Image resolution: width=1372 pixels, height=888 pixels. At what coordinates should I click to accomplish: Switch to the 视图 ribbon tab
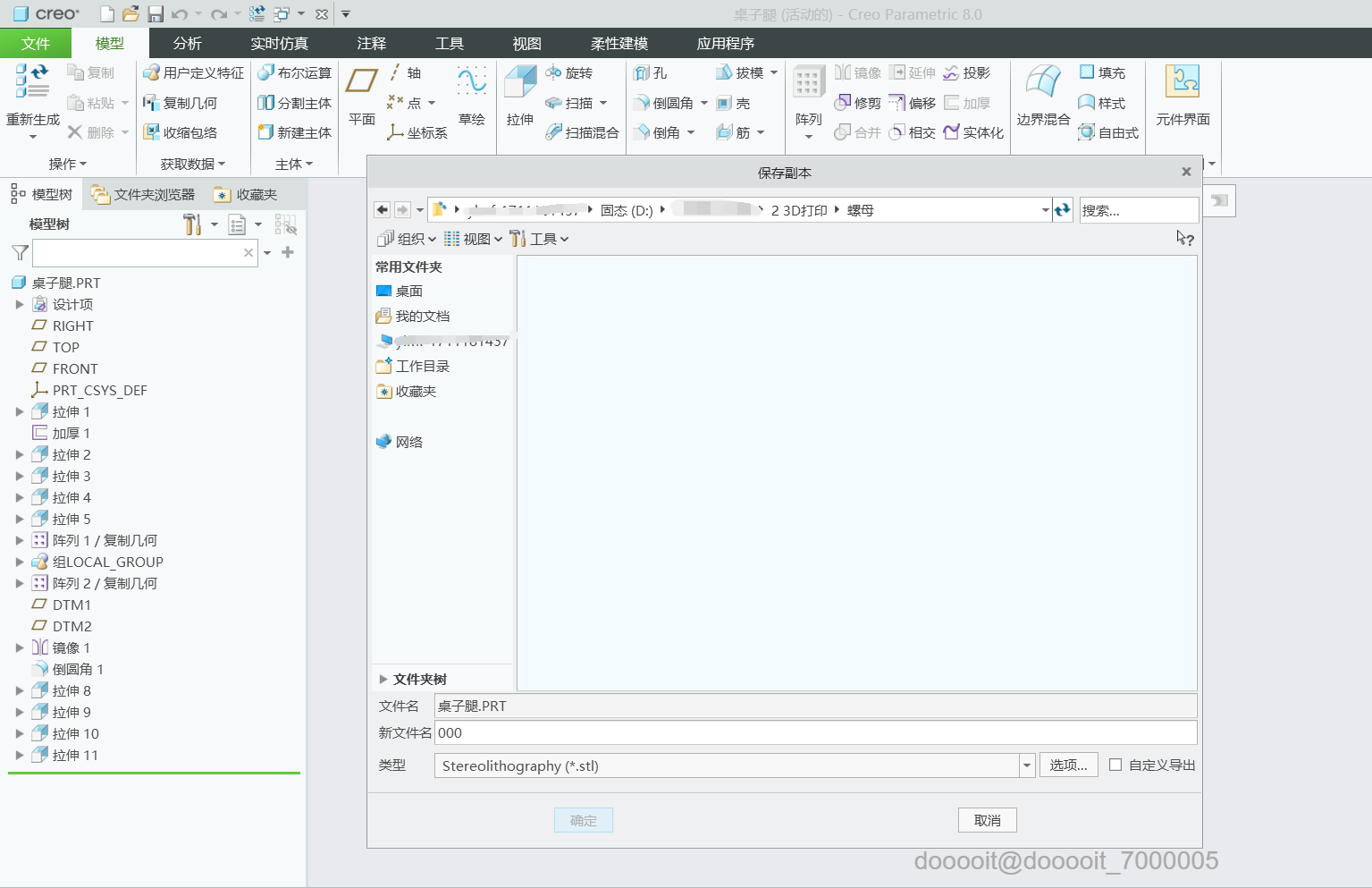527,43
